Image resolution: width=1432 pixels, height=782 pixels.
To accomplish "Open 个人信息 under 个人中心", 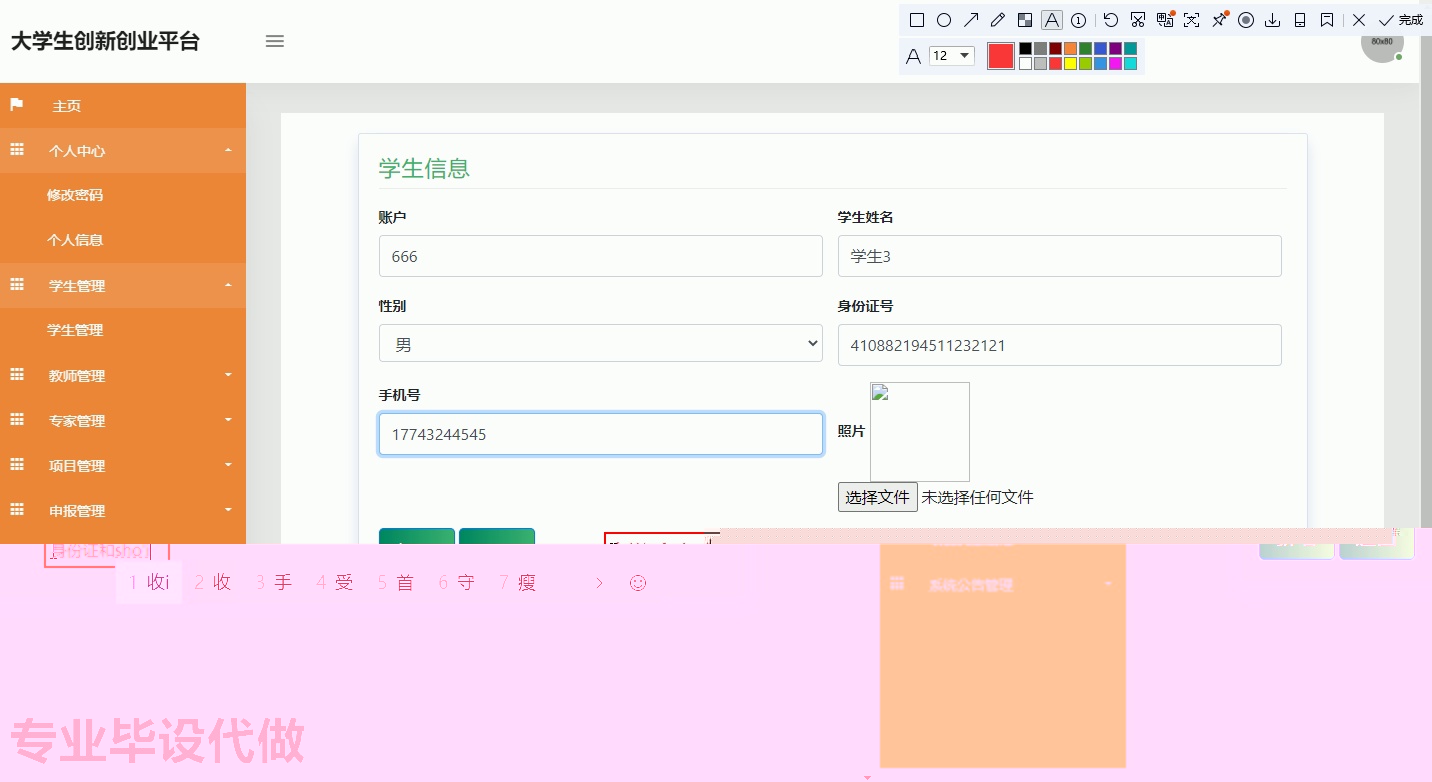I will click(75, 239).
